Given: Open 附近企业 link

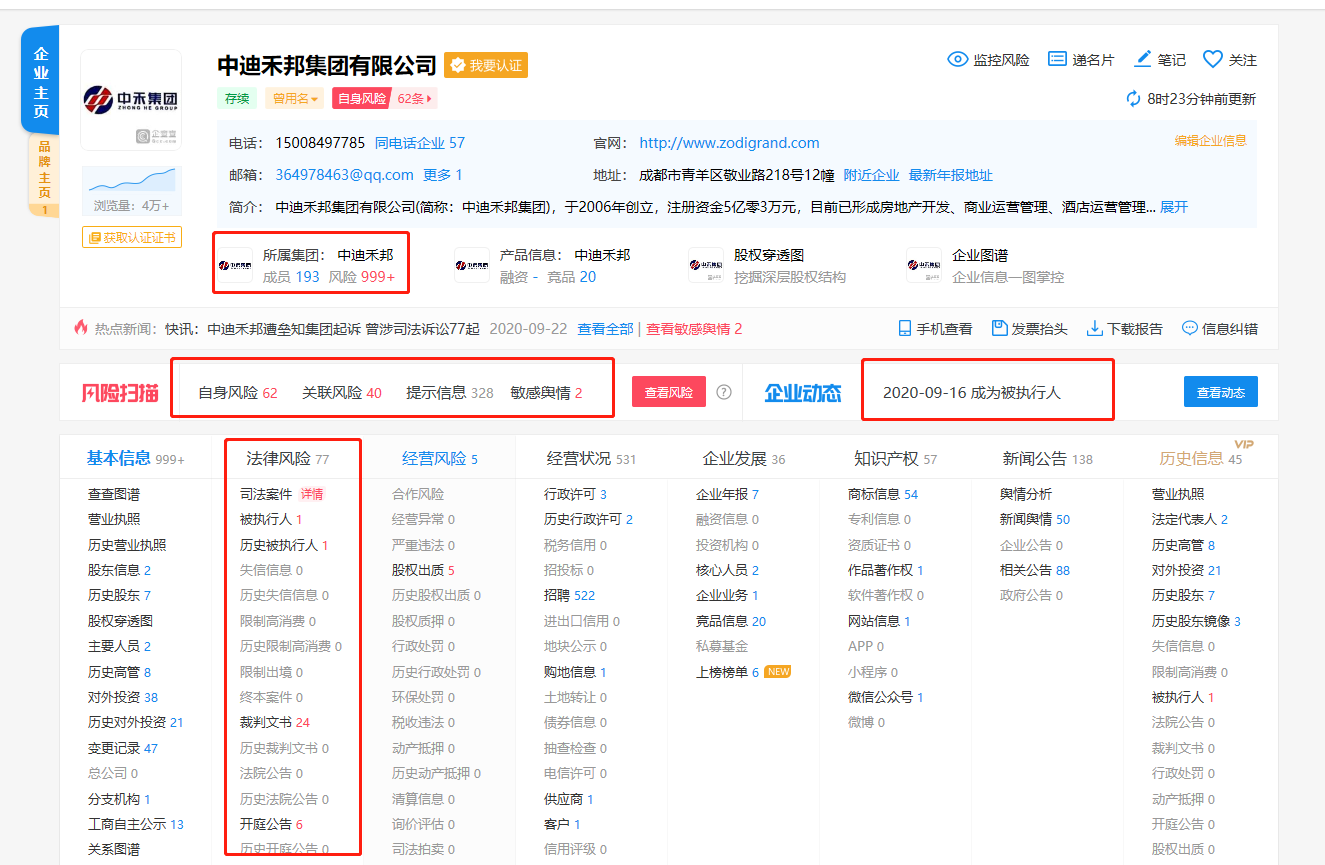Looking at the screenshot, I should click(x=871, y=175).
